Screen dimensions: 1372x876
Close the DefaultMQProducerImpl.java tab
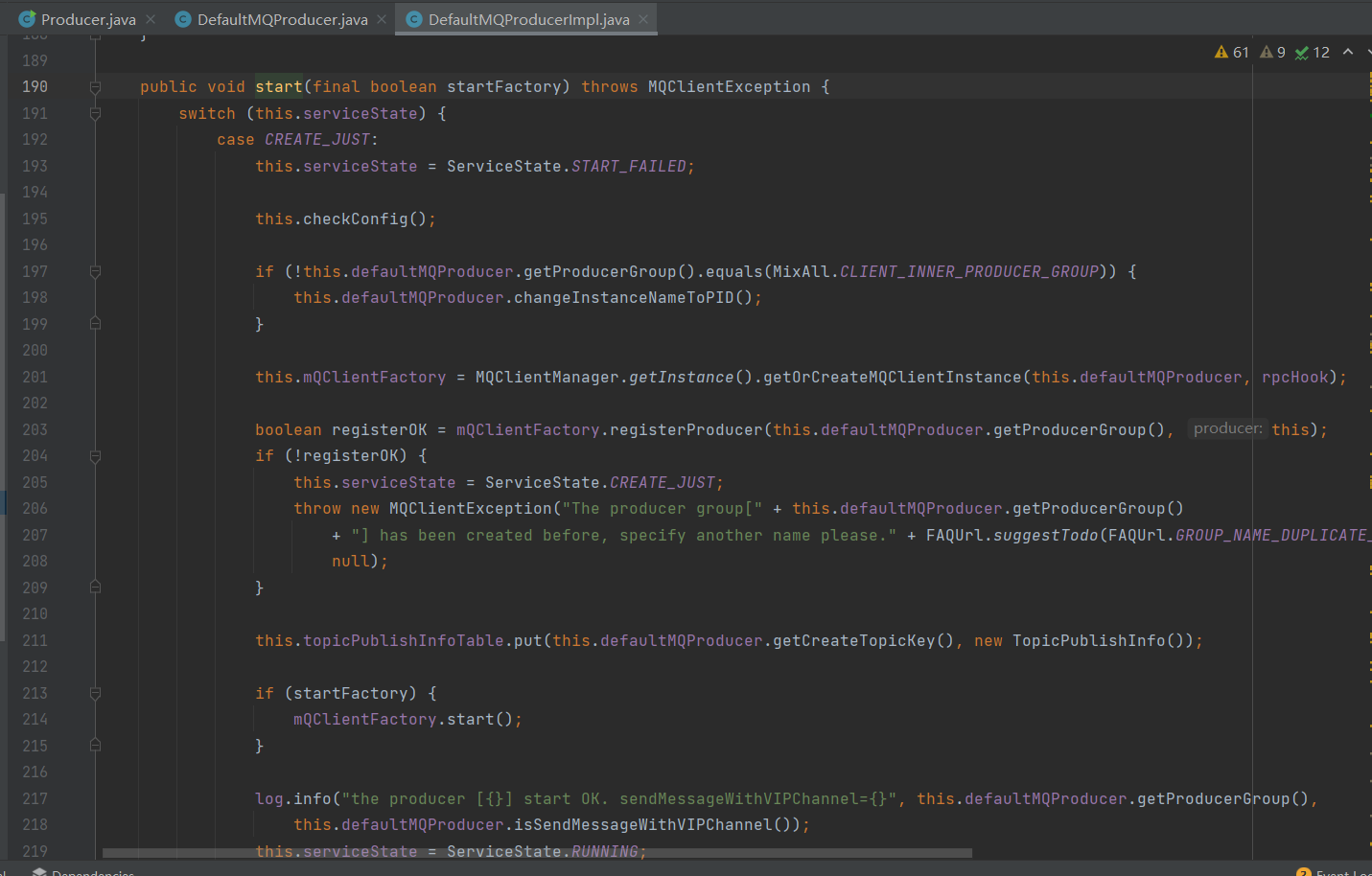tap(643, 19)
